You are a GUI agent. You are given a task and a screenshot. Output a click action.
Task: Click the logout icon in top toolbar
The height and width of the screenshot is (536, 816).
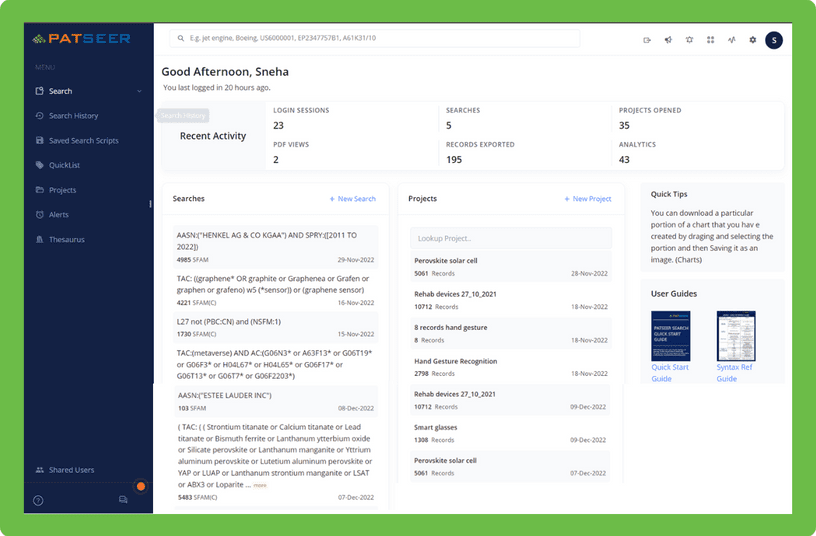tap(647, 40)
